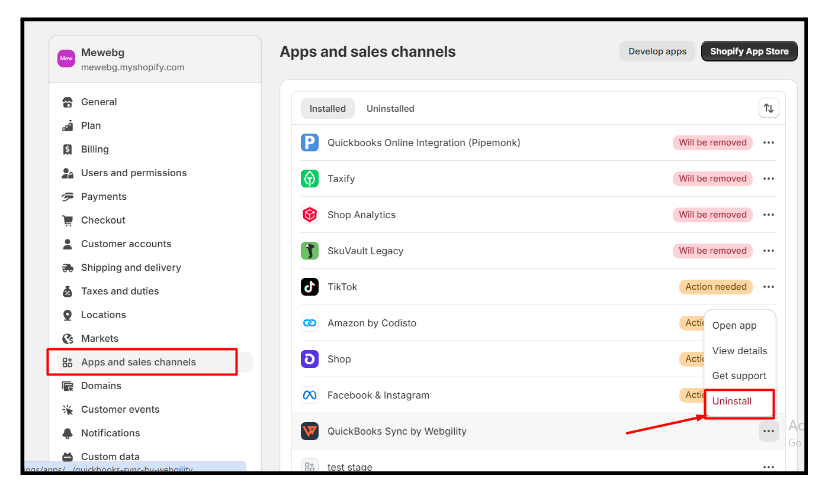Viewport: 824px width, 492px height.
Task: Open the Shopify App Store button
Action: [x=749, y=52]
